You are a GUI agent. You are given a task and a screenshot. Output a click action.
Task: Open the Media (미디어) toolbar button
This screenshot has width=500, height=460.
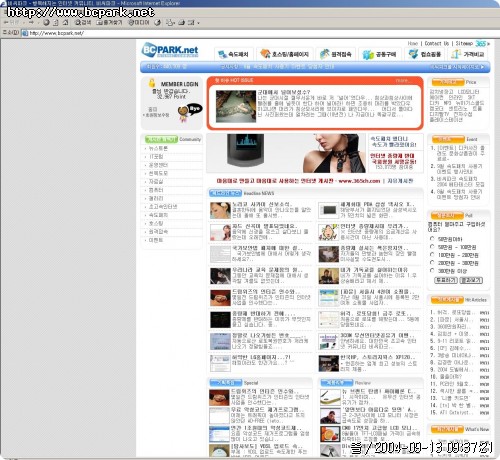point(139,23)
